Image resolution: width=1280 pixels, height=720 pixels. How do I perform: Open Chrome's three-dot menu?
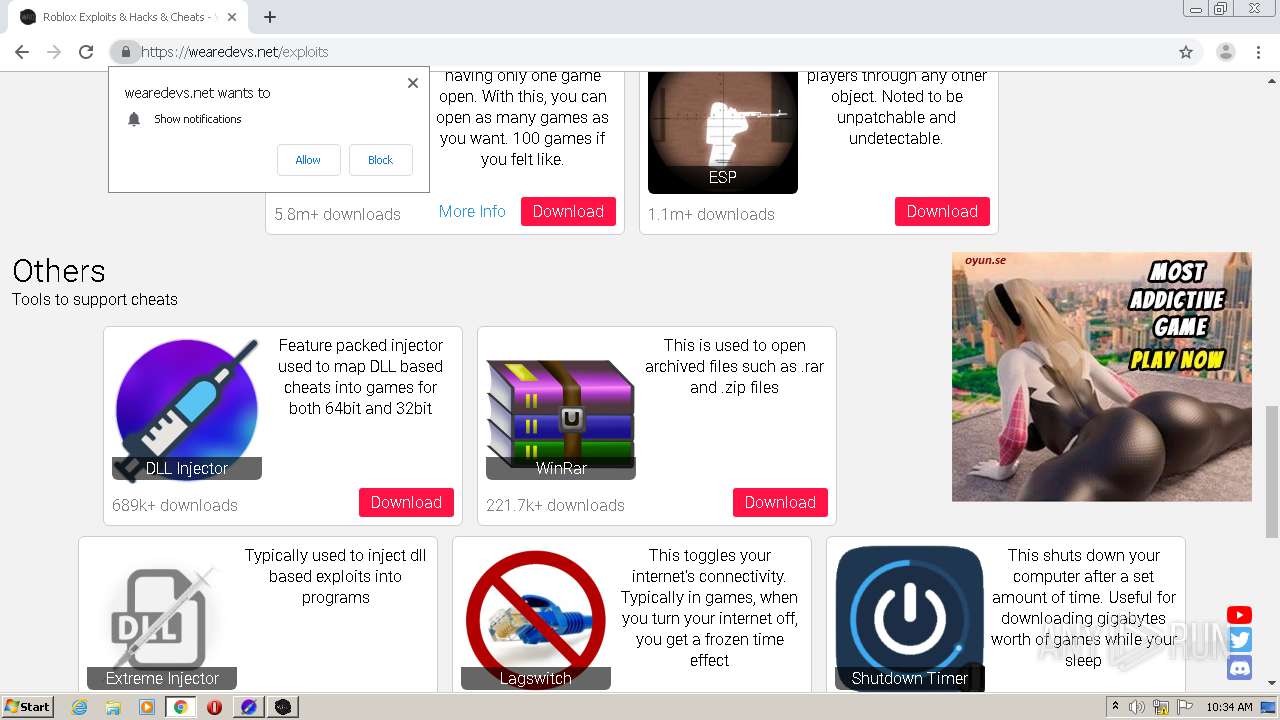(x=1258, y=52)
